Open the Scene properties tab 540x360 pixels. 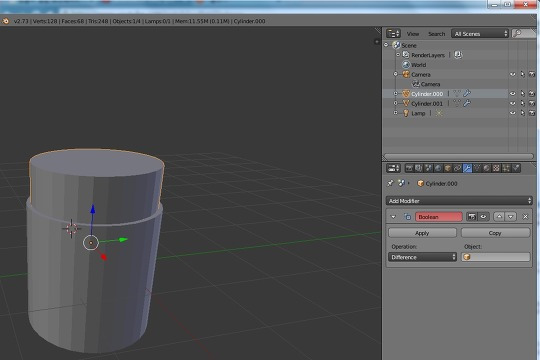[428, 168]
